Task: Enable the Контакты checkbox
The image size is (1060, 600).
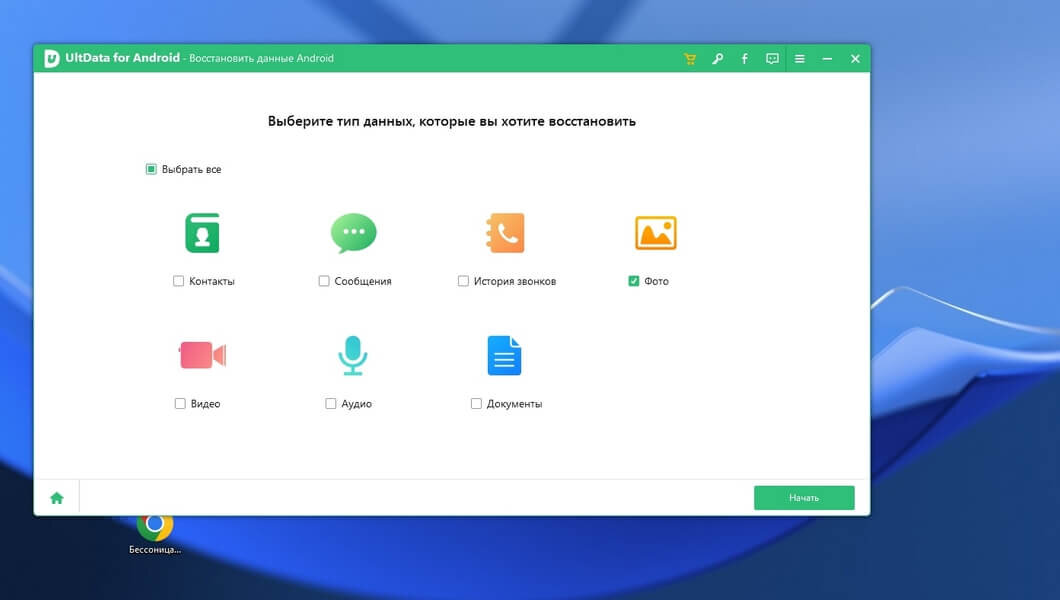Action: pos(178,281)
